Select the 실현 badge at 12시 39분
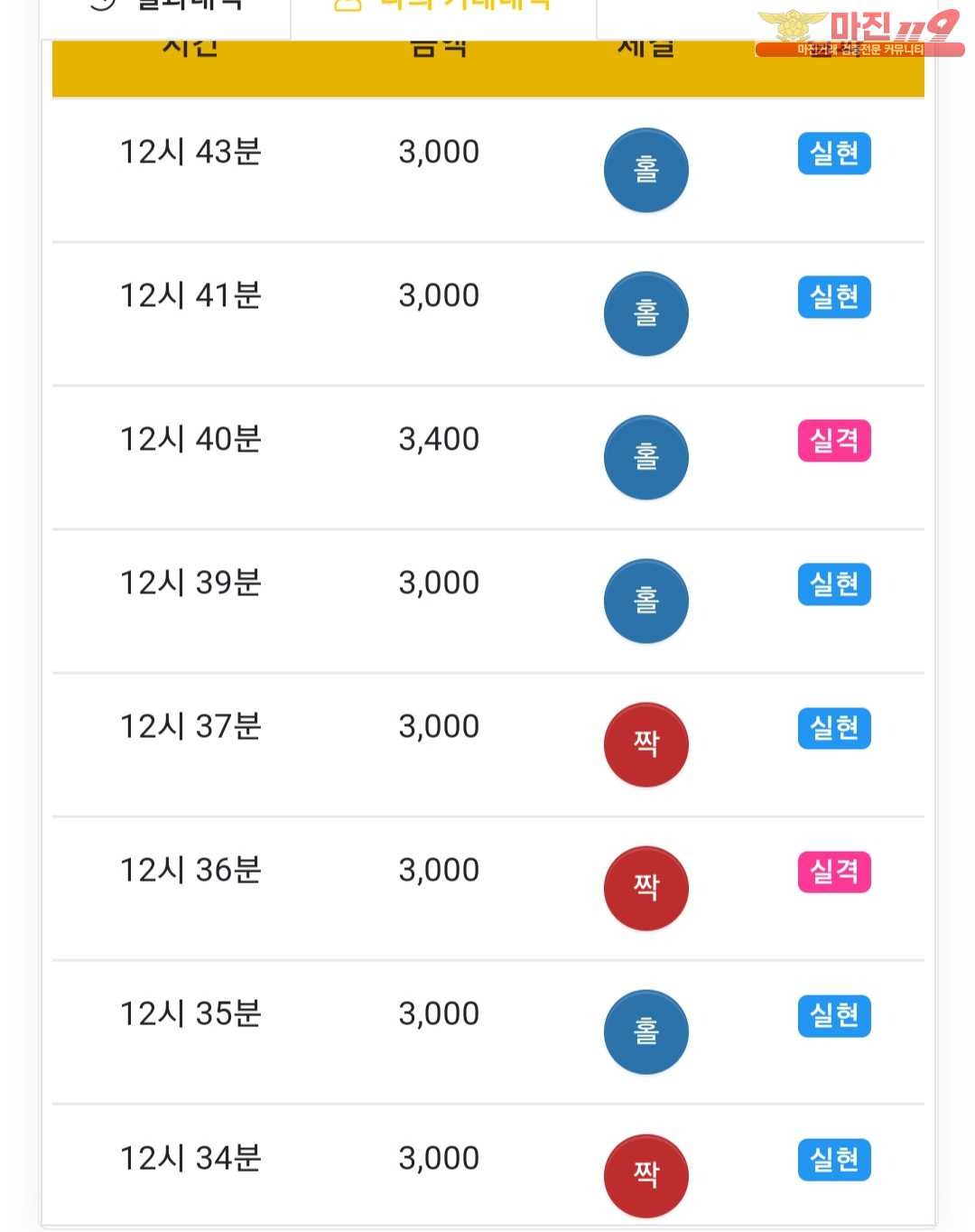This screenshot has height=1232, width=975. click(x=834, y=584)
